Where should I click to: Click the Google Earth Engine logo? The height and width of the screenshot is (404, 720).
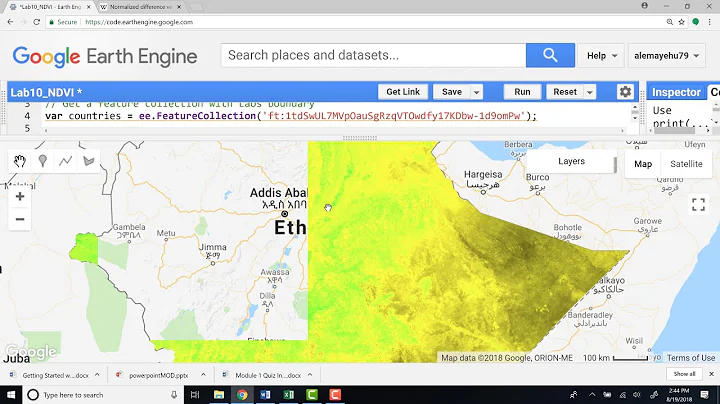coord(105,56)
